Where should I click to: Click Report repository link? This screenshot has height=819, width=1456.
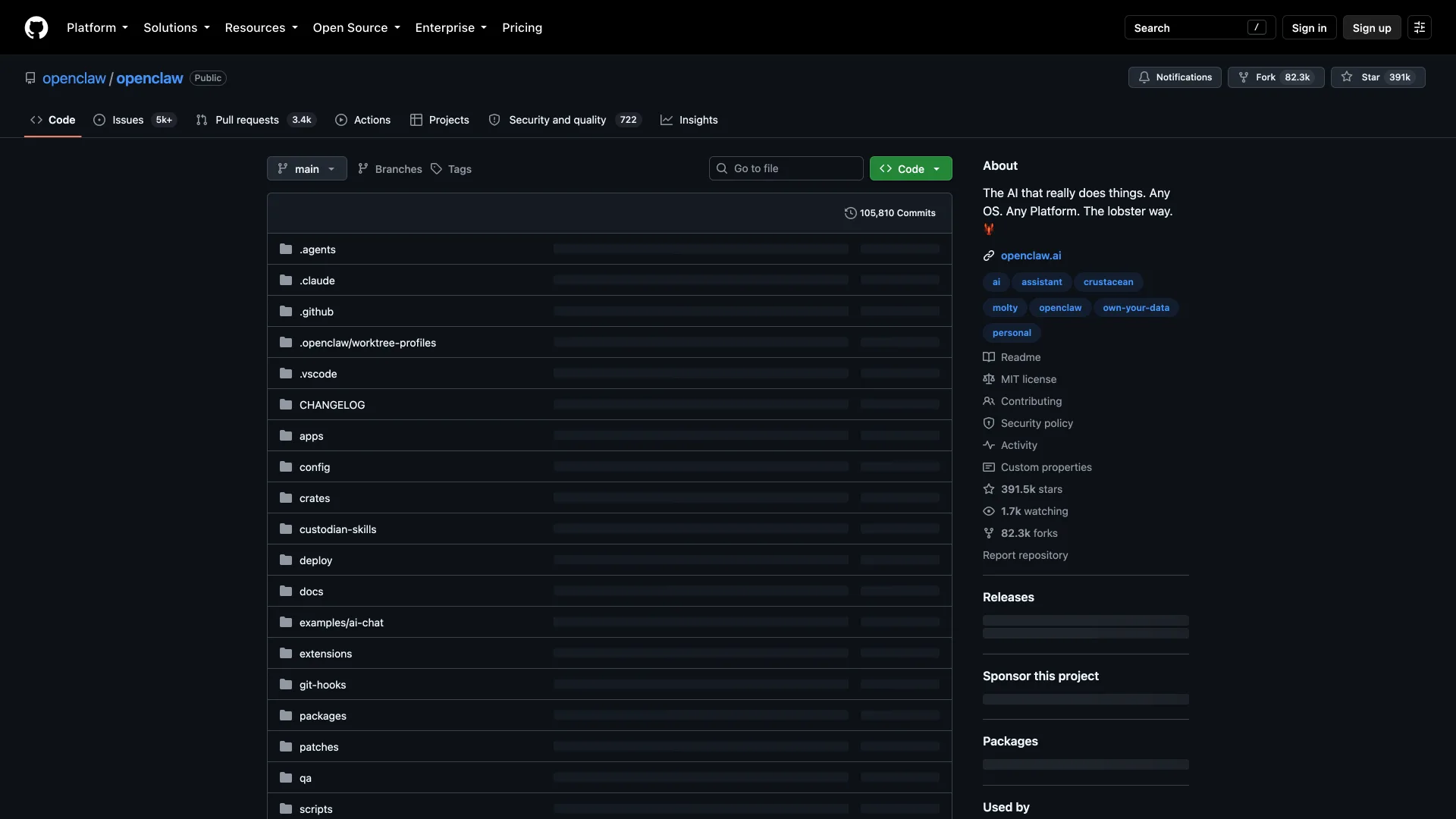(x=1025, y=555)
